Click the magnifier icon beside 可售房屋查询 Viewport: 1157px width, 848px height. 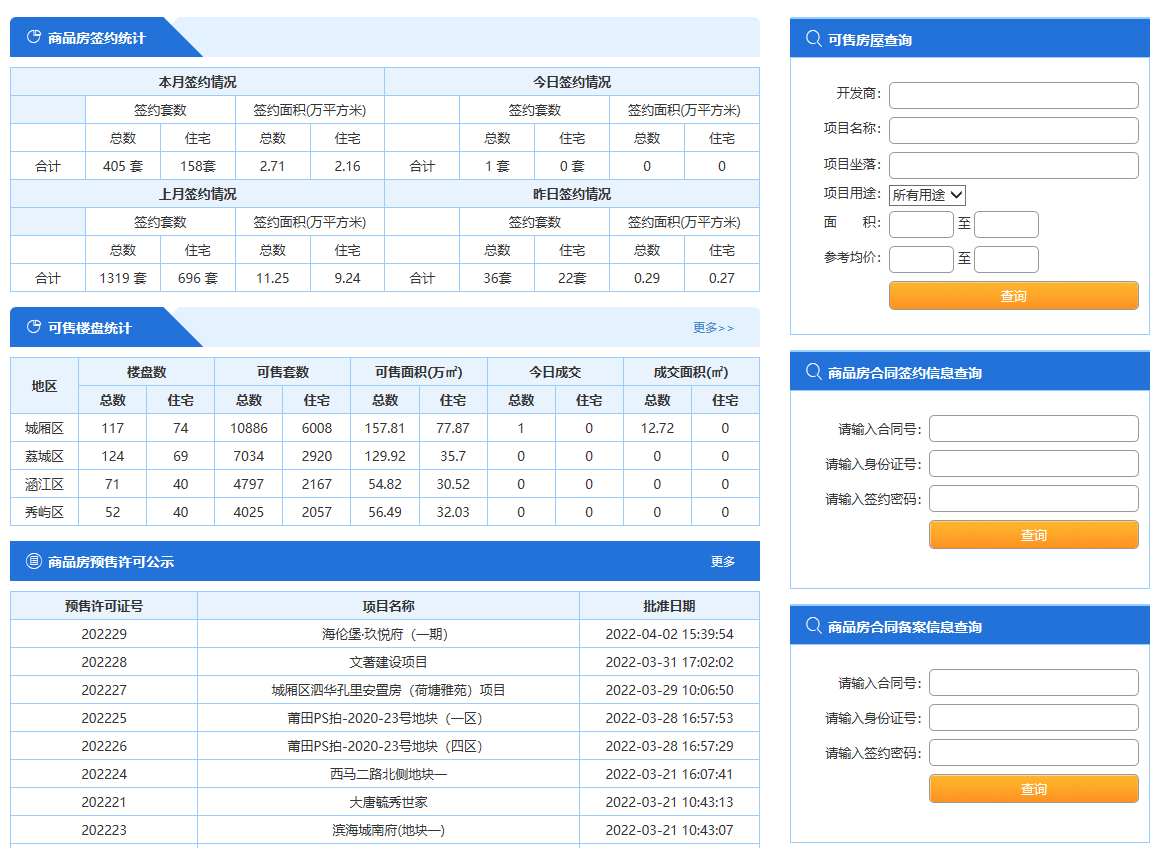point(813,40)
